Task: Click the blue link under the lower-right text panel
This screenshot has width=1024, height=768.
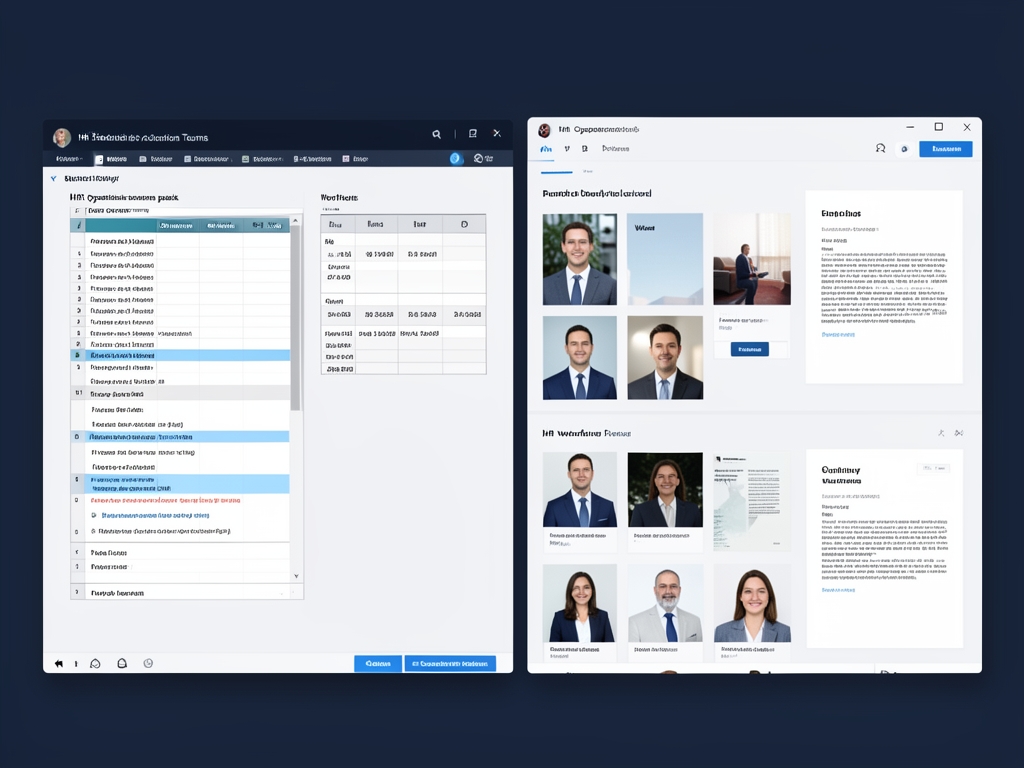Action: tap(838, 590)
